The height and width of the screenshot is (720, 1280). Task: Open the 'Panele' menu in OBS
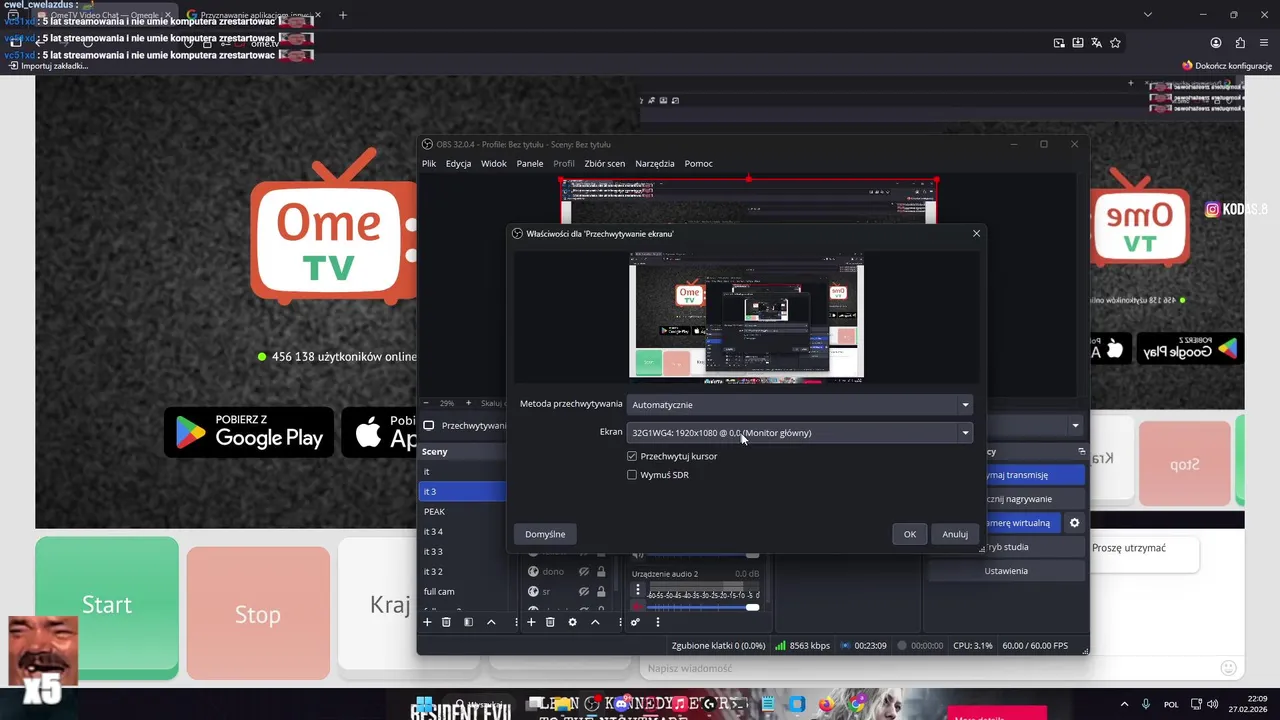530,163
